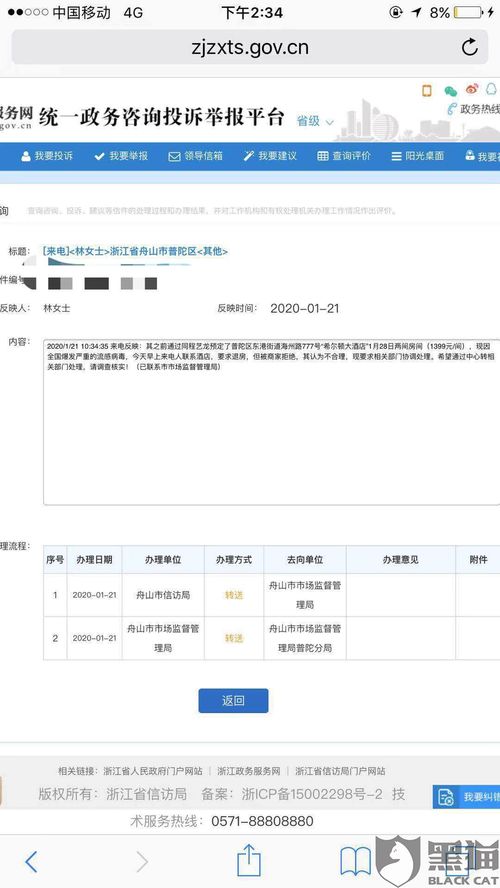Viewport: 500px width, 888px height.
Task: Tap the list icon beside 阳光桌面
Action: coord(396,156)
